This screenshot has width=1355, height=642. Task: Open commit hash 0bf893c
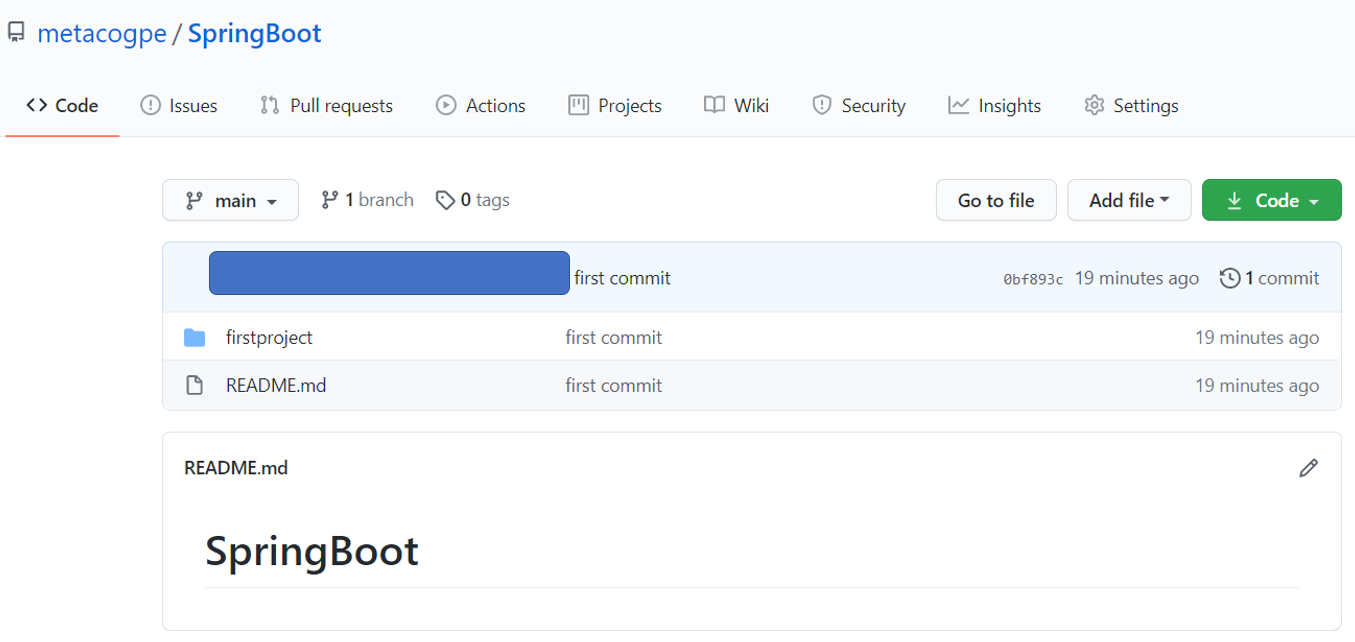(x=1033, y=279)
